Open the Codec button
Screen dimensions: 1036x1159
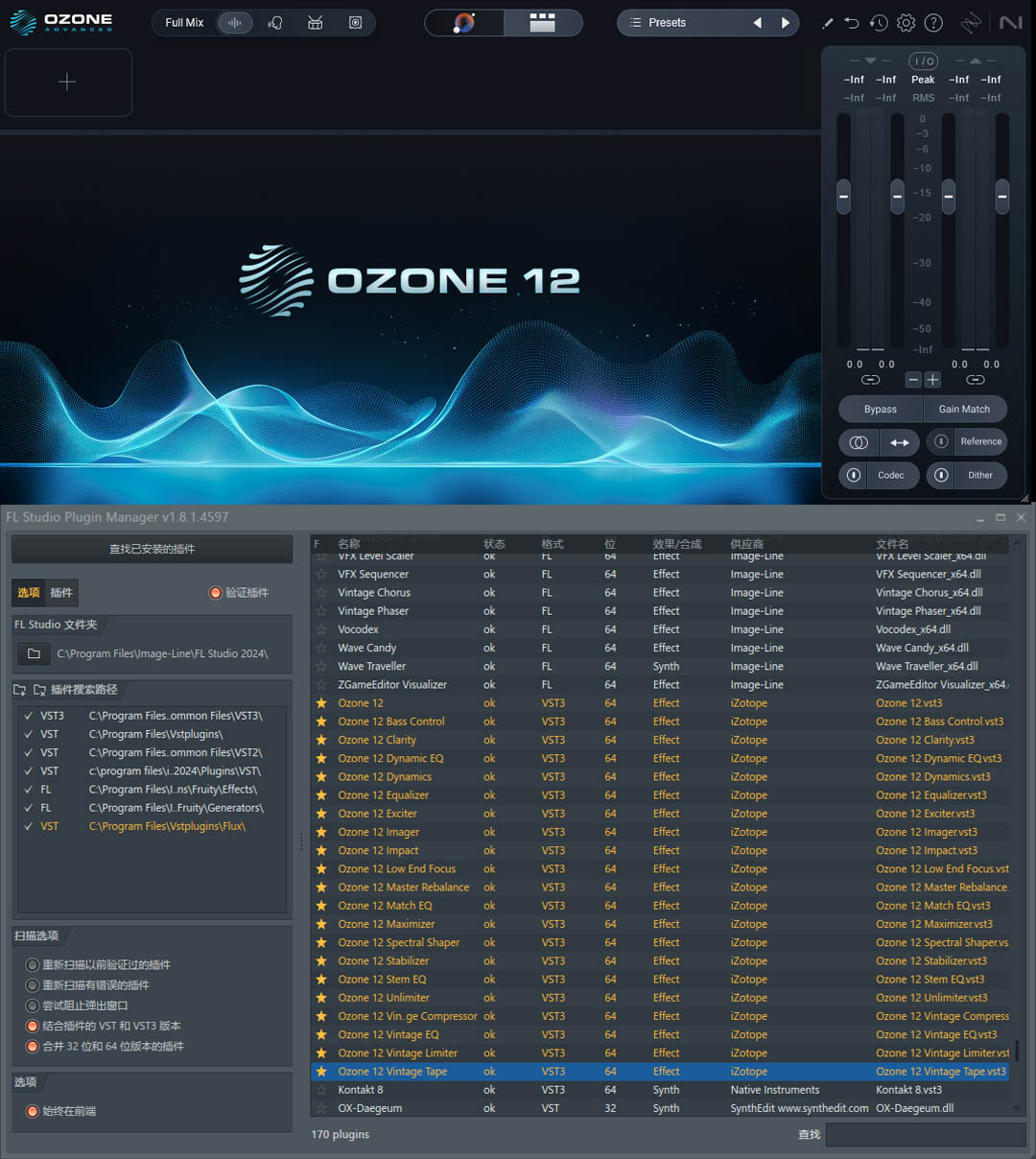coord(893,475)
